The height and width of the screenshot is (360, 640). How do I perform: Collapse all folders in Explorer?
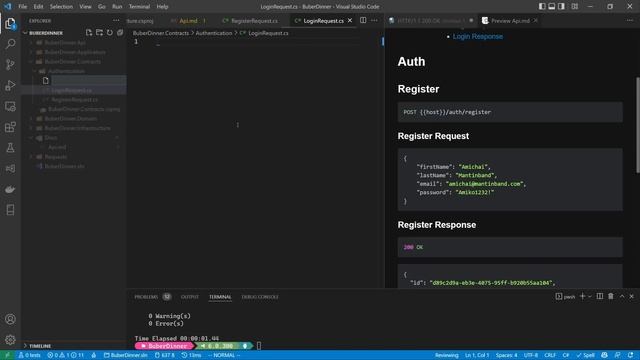coord(120,33)
